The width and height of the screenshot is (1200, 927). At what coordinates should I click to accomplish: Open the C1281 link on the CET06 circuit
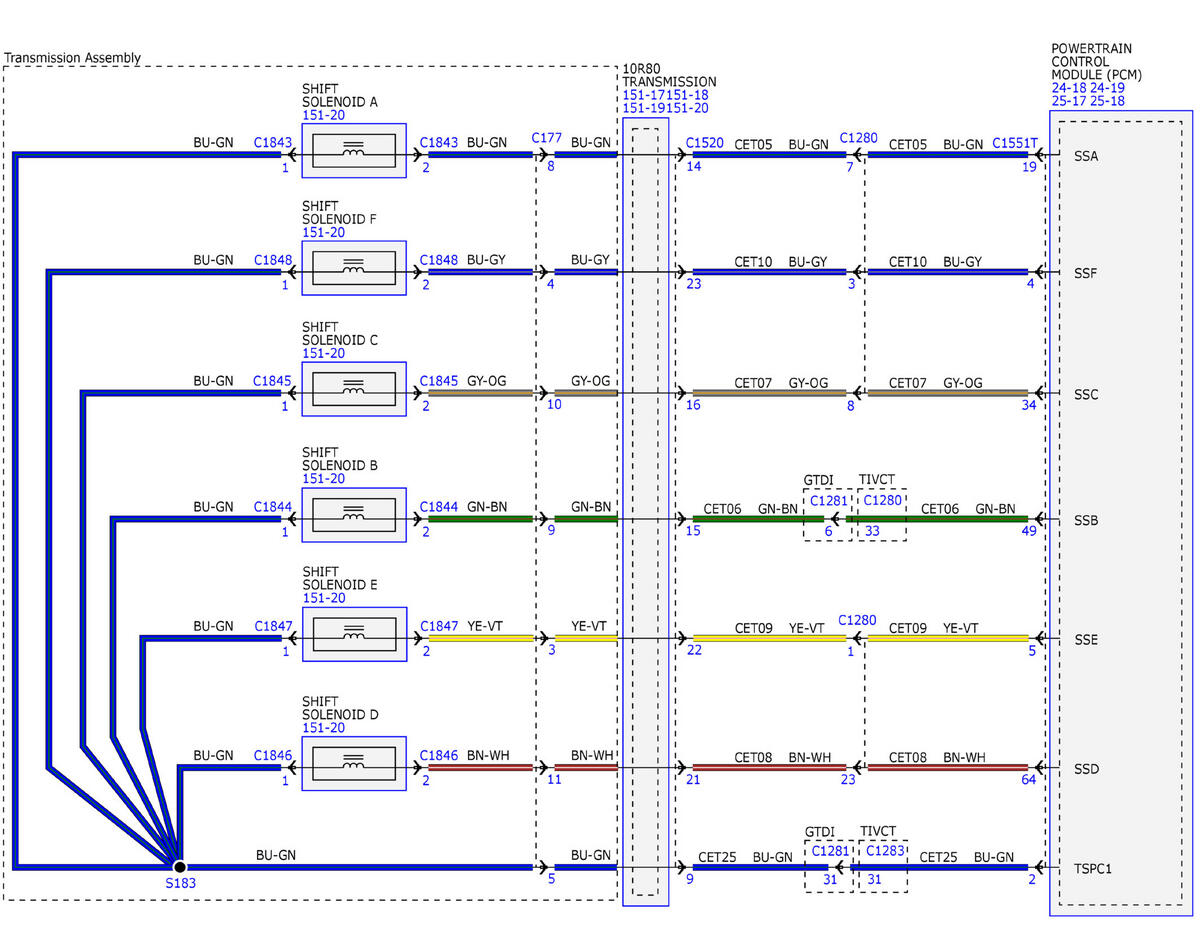point(829,500)
